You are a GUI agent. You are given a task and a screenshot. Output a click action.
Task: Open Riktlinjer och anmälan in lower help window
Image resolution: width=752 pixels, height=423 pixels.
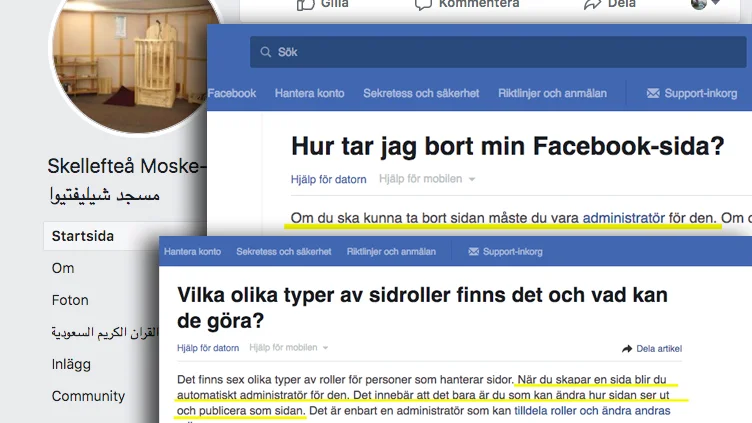pyautogui.click(x=391, y=251)
